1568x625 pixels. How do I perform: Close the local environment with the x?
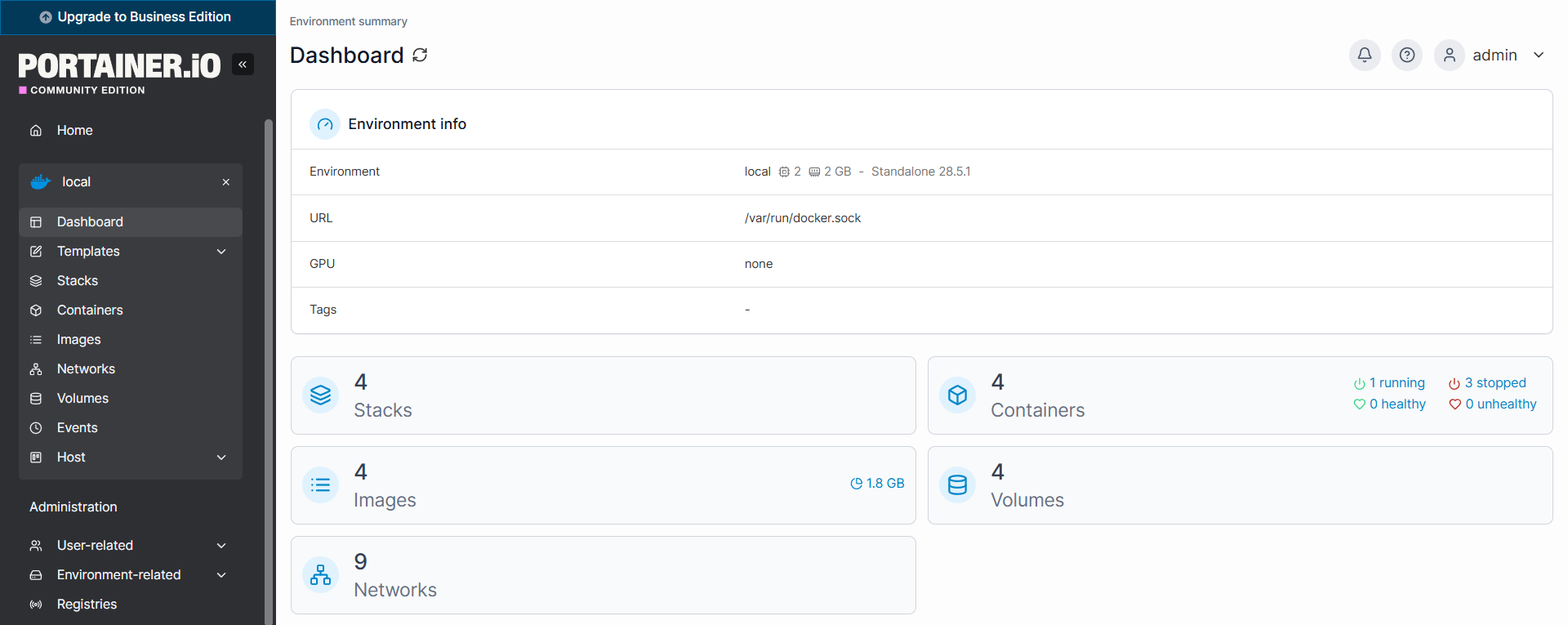point(226,182)
